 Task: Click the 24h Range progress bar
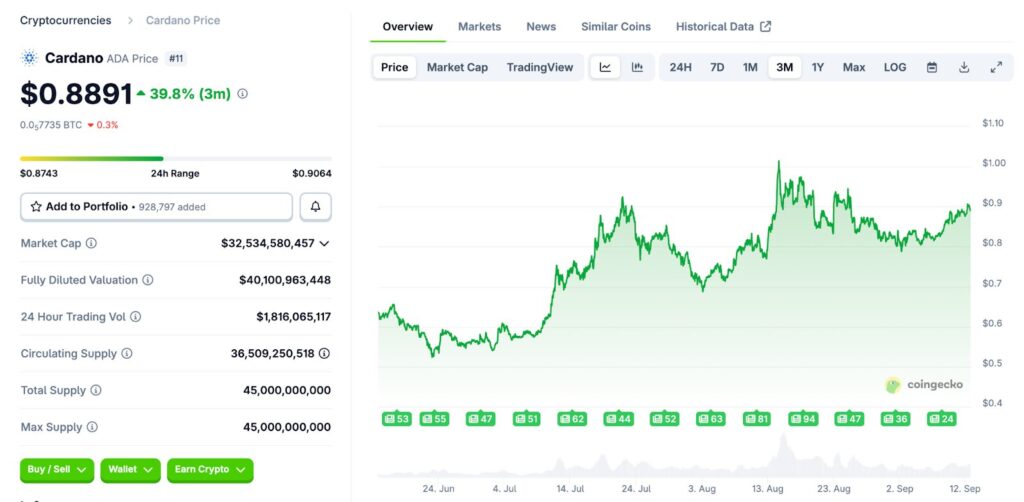[x=176, y=158]
